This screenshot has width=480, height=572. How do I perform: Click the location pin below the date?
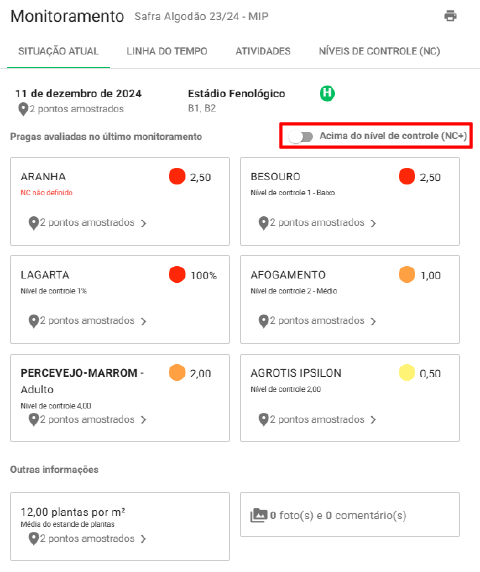tap(23, 109)
